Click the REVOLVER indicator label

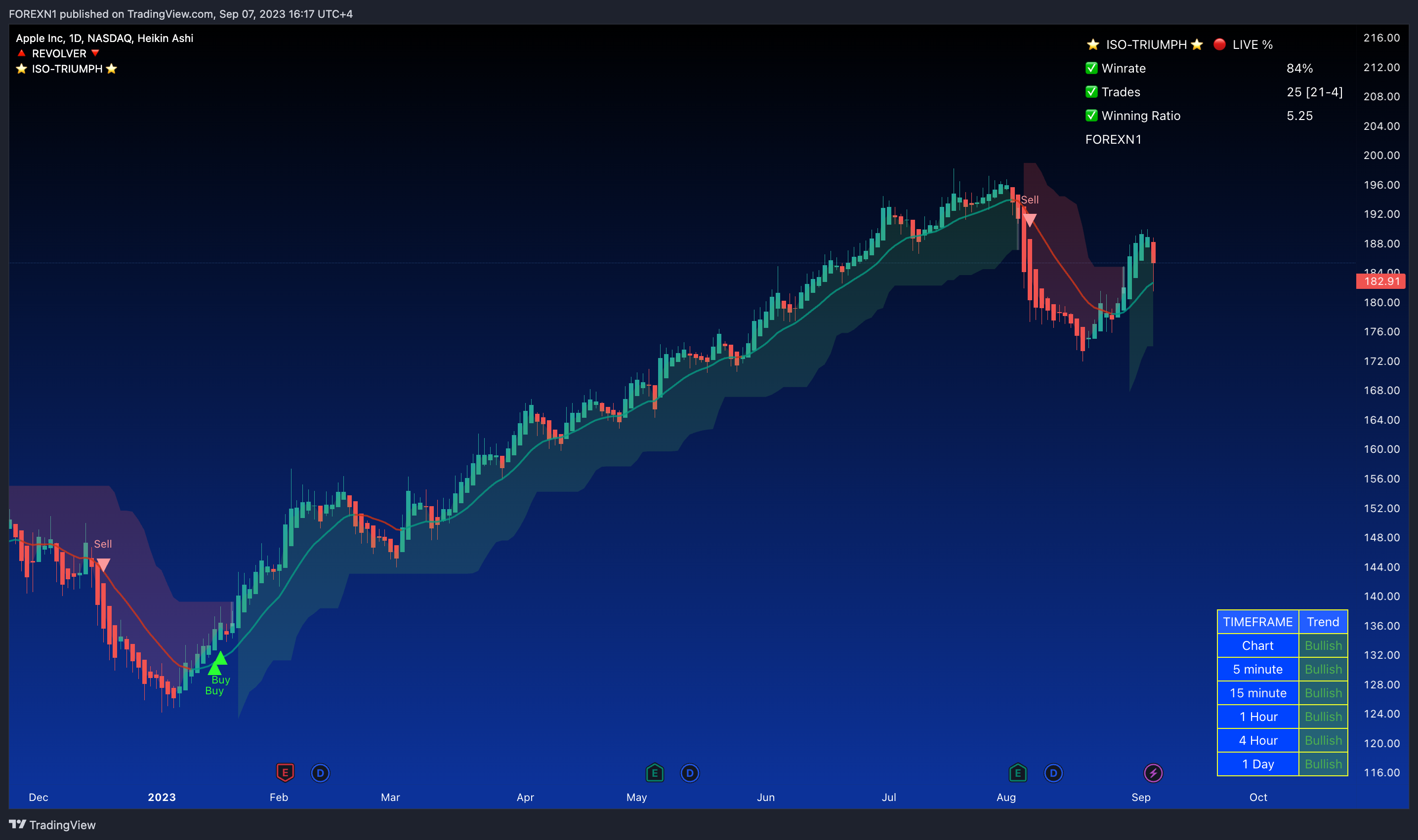click(x=59, y=53)
